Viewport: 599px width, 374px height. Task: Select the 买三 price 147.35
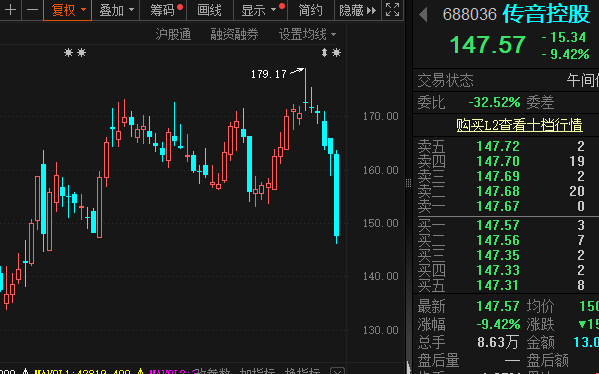498,255
